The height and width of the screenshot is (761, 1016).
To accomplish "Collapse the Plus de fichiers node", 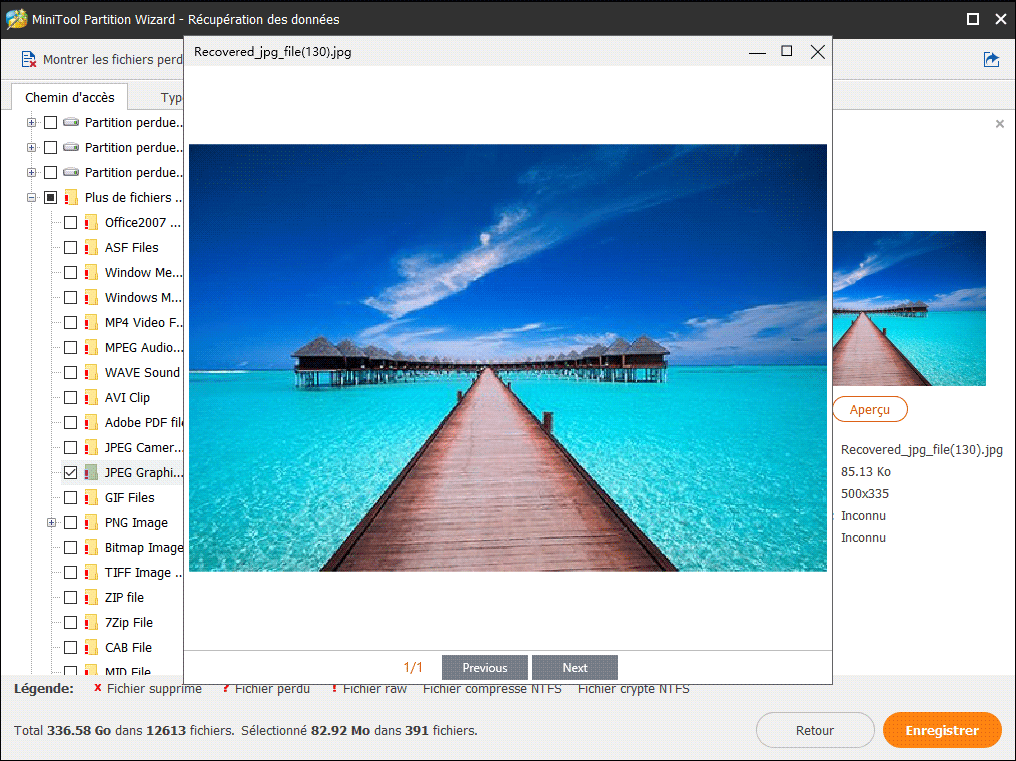I will (31, 197).
